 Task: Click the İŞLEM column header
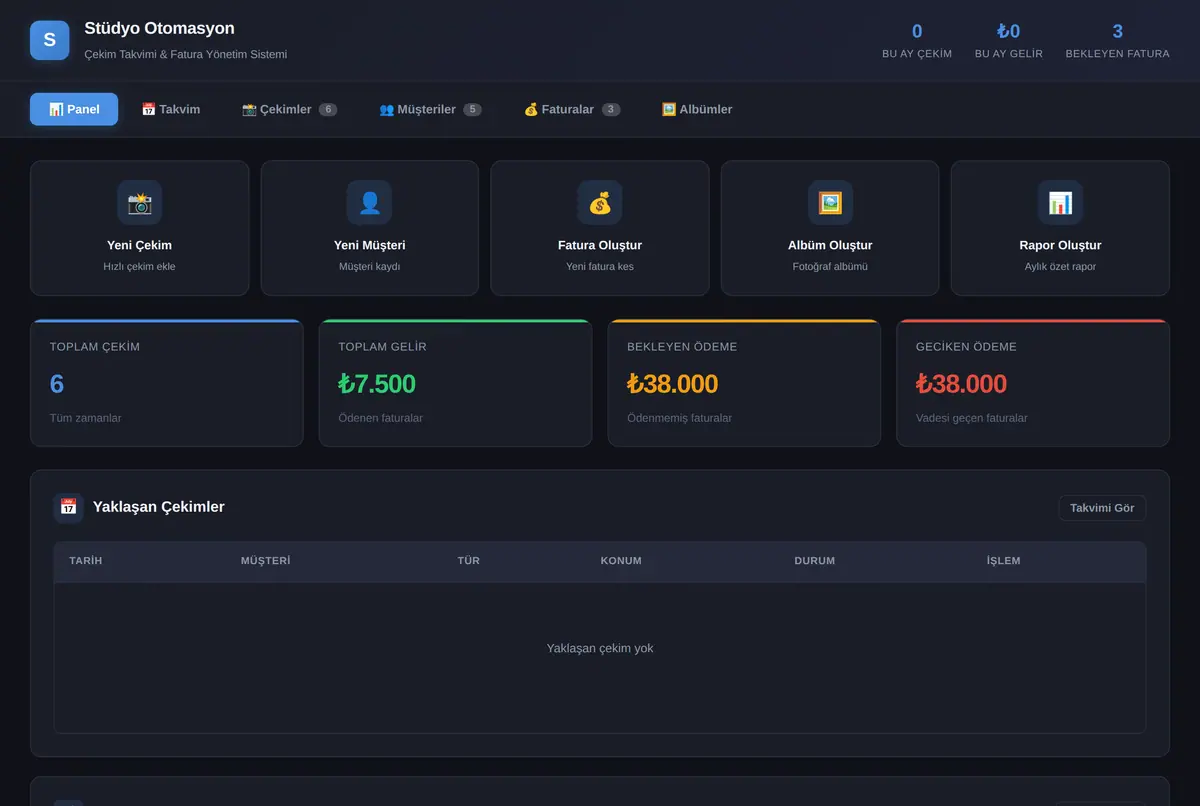click(1004, 561)
